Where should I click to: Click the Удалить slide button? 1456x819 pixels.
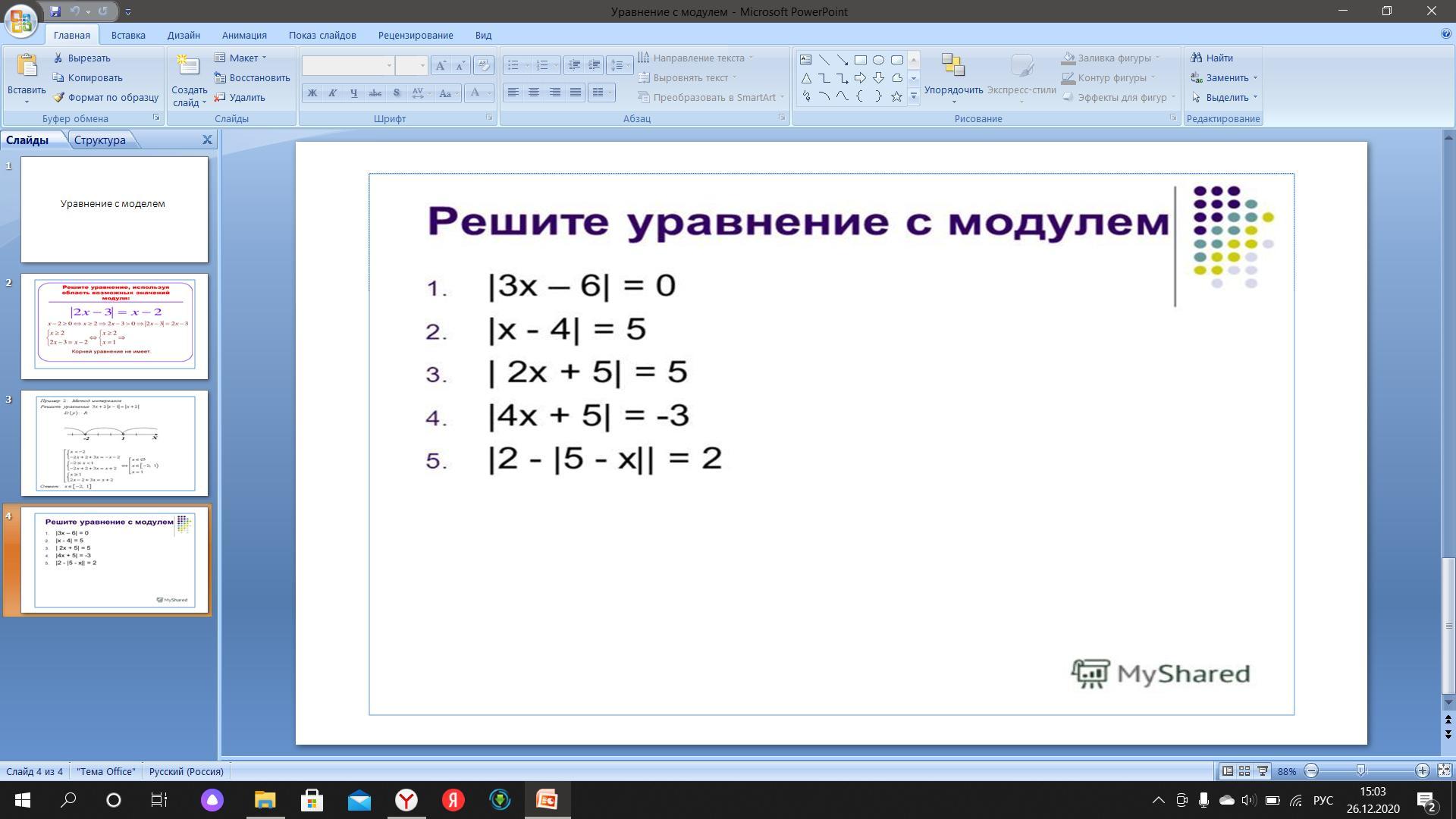[240, 97]
